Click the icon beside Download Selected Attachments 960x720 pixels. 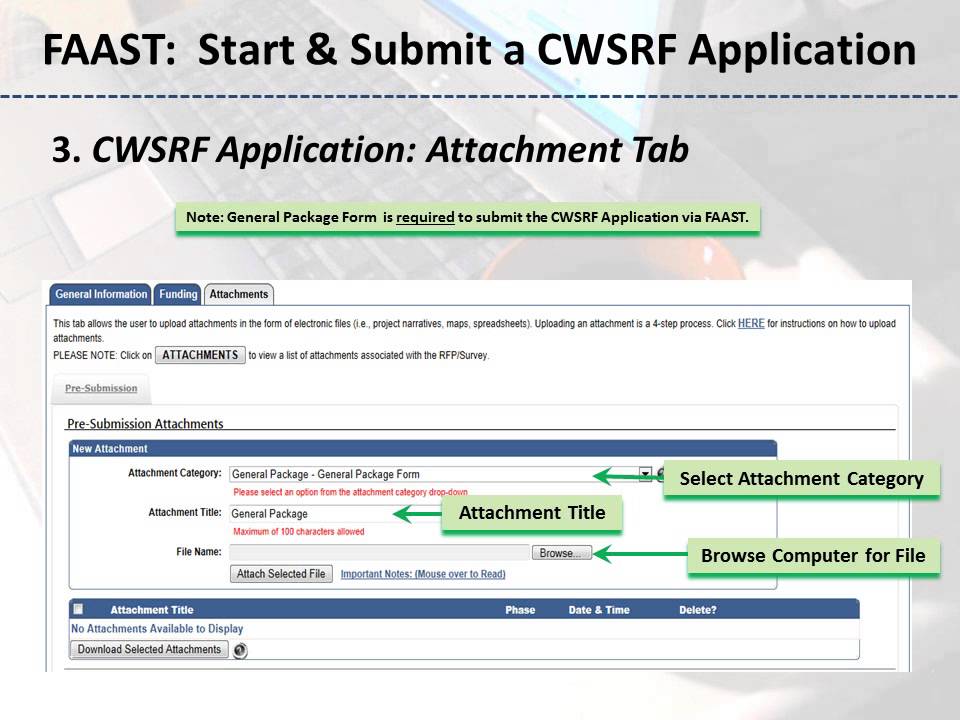pos(240,650)
